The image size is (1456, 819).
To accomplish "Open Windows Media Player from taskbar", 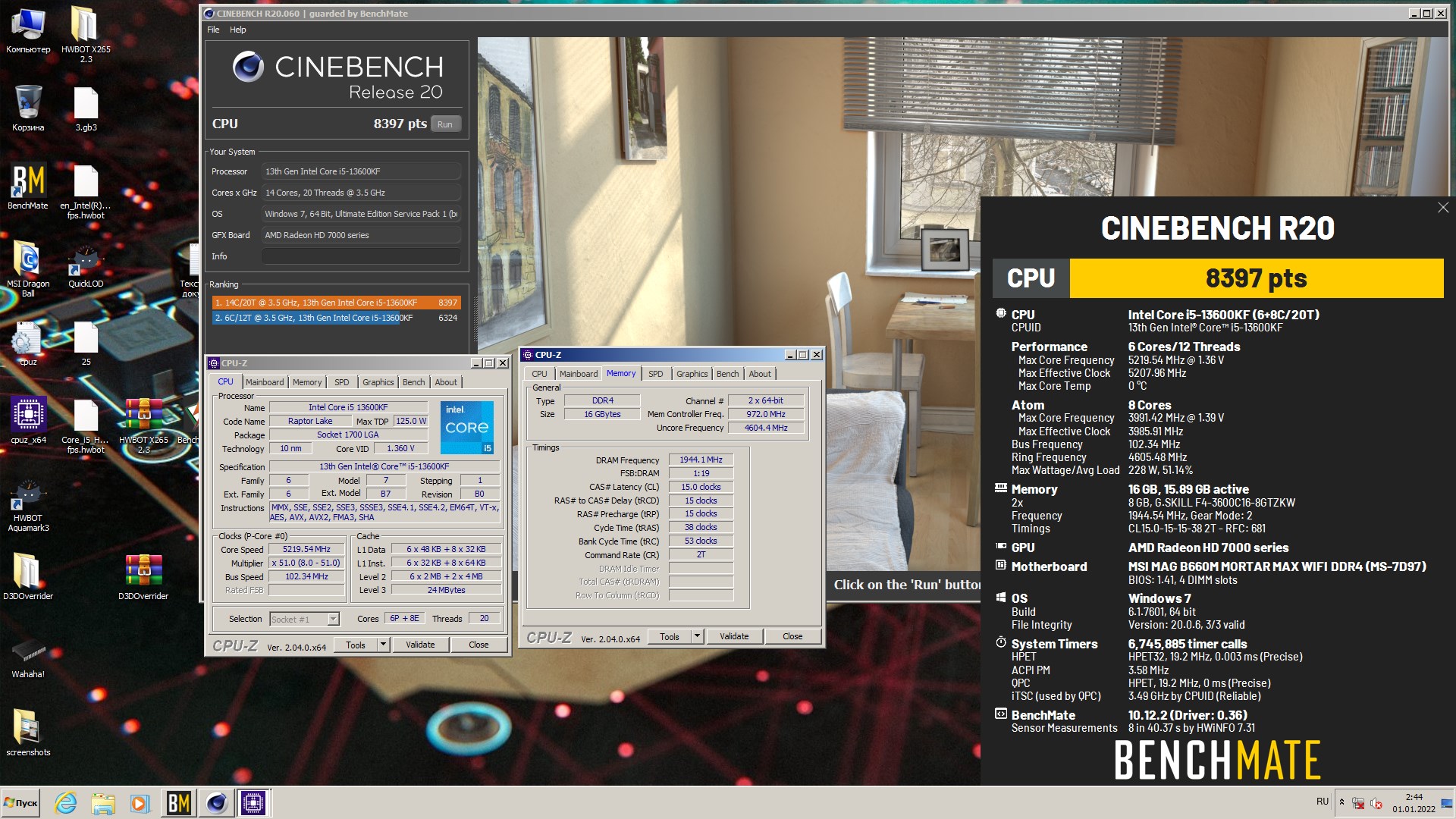I will pos(140,802).
